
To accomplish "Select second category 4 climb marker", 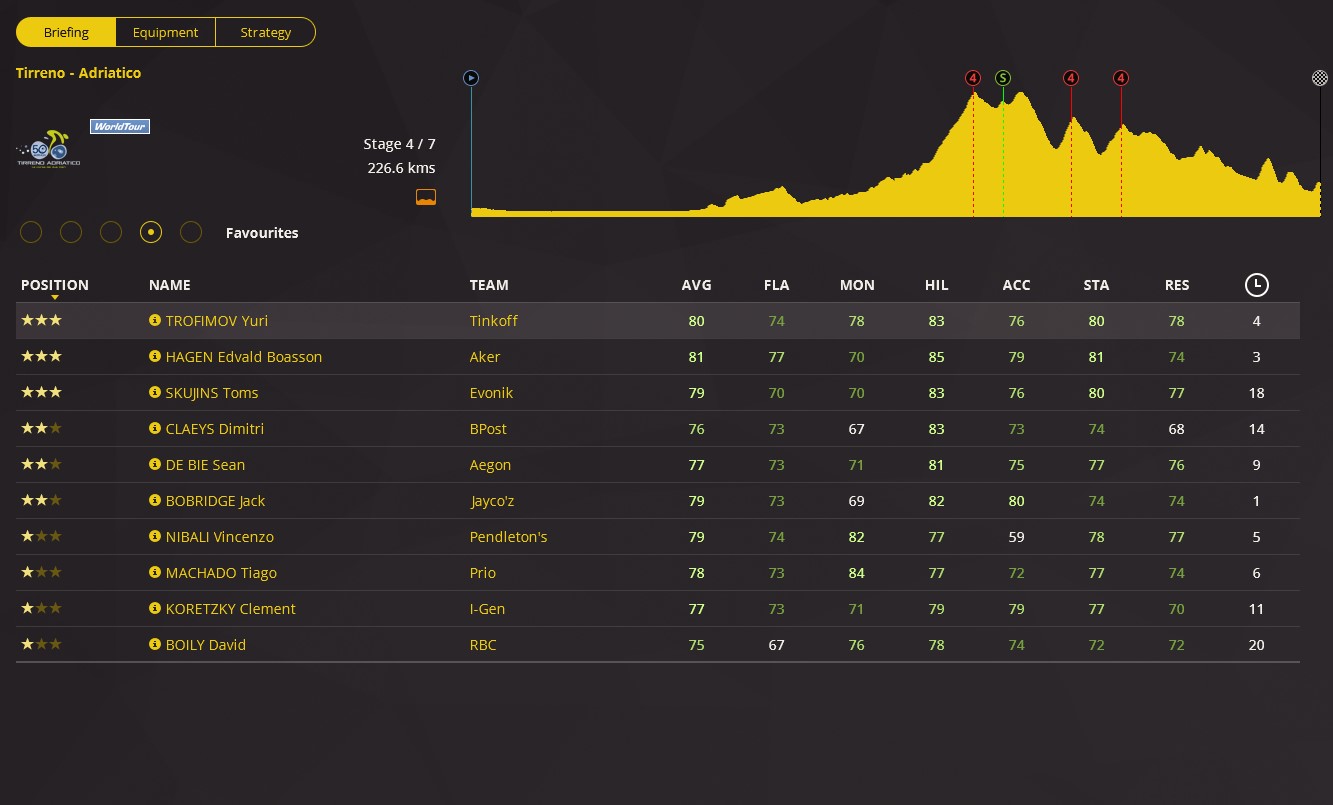I will coord(1071,78).
